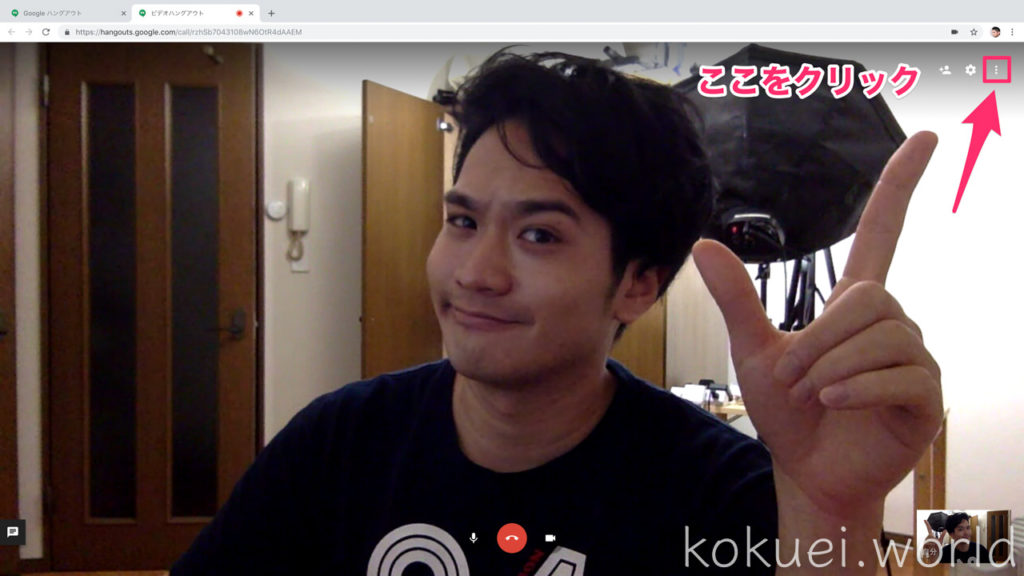Open the Hangouts settings gear
Screen dimensions: 1024x576
coord(970,70)
